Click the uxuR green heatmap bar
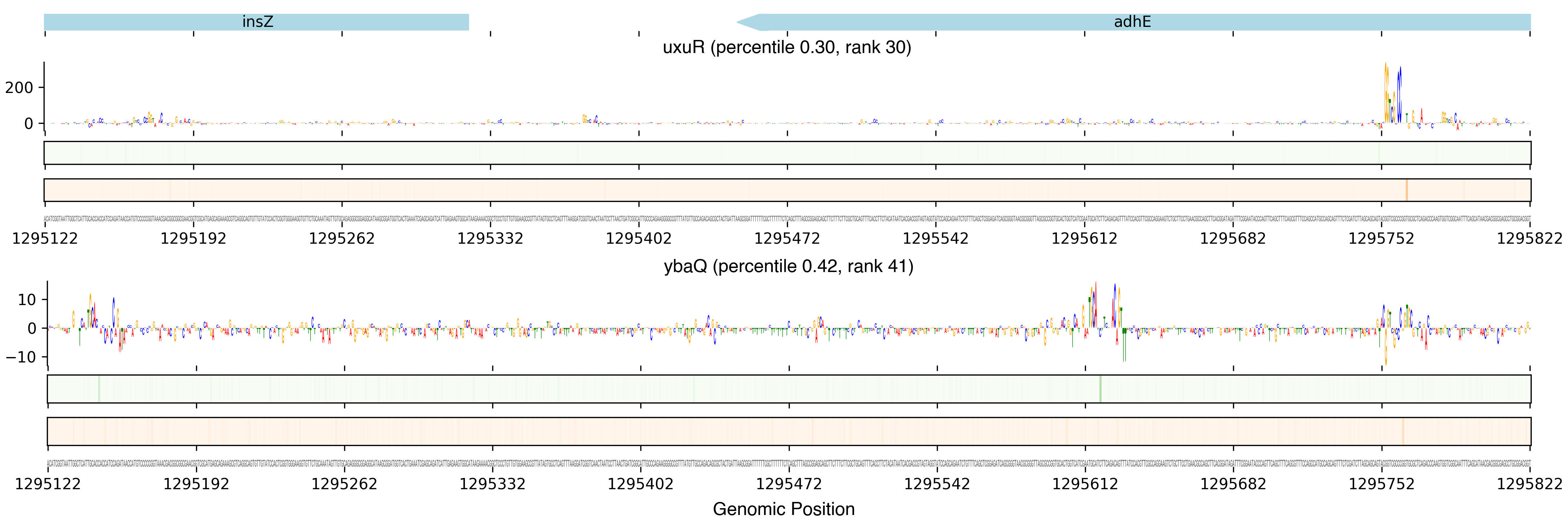1568x523 pixels. coord(787,153)
